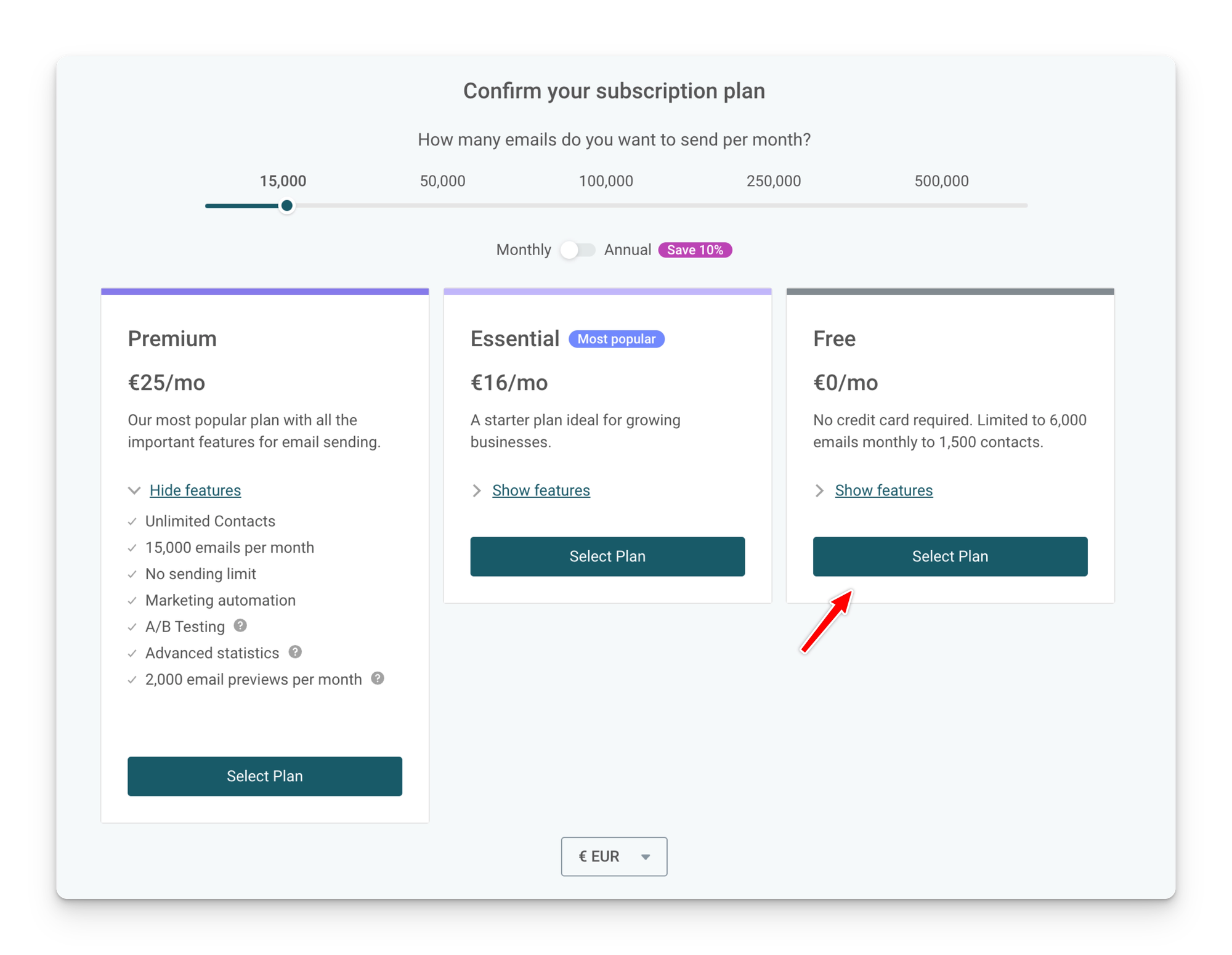
Task: Choose the 500,000 emails option label
Action: click(x=941, y=181)
